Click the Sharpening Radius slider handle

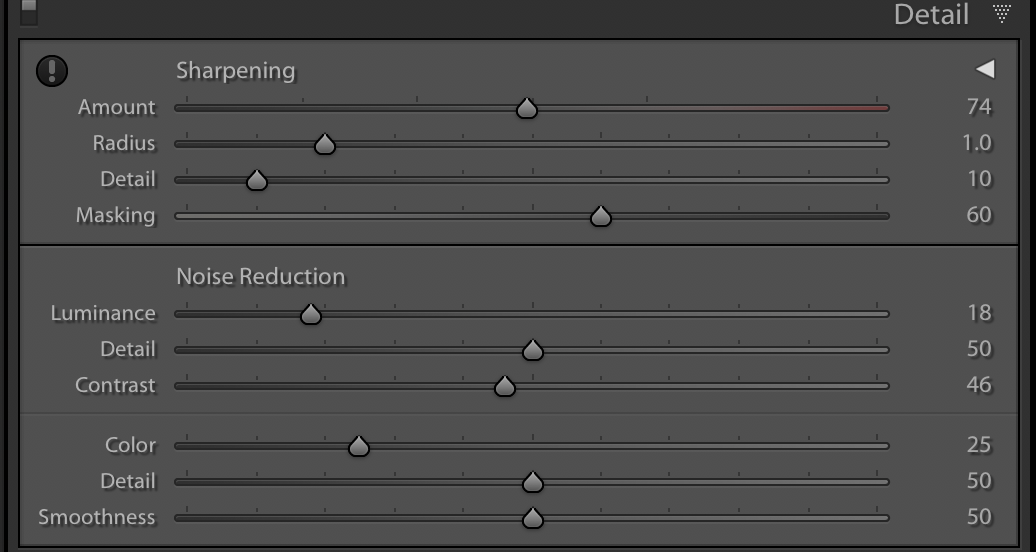pos(324,144)
